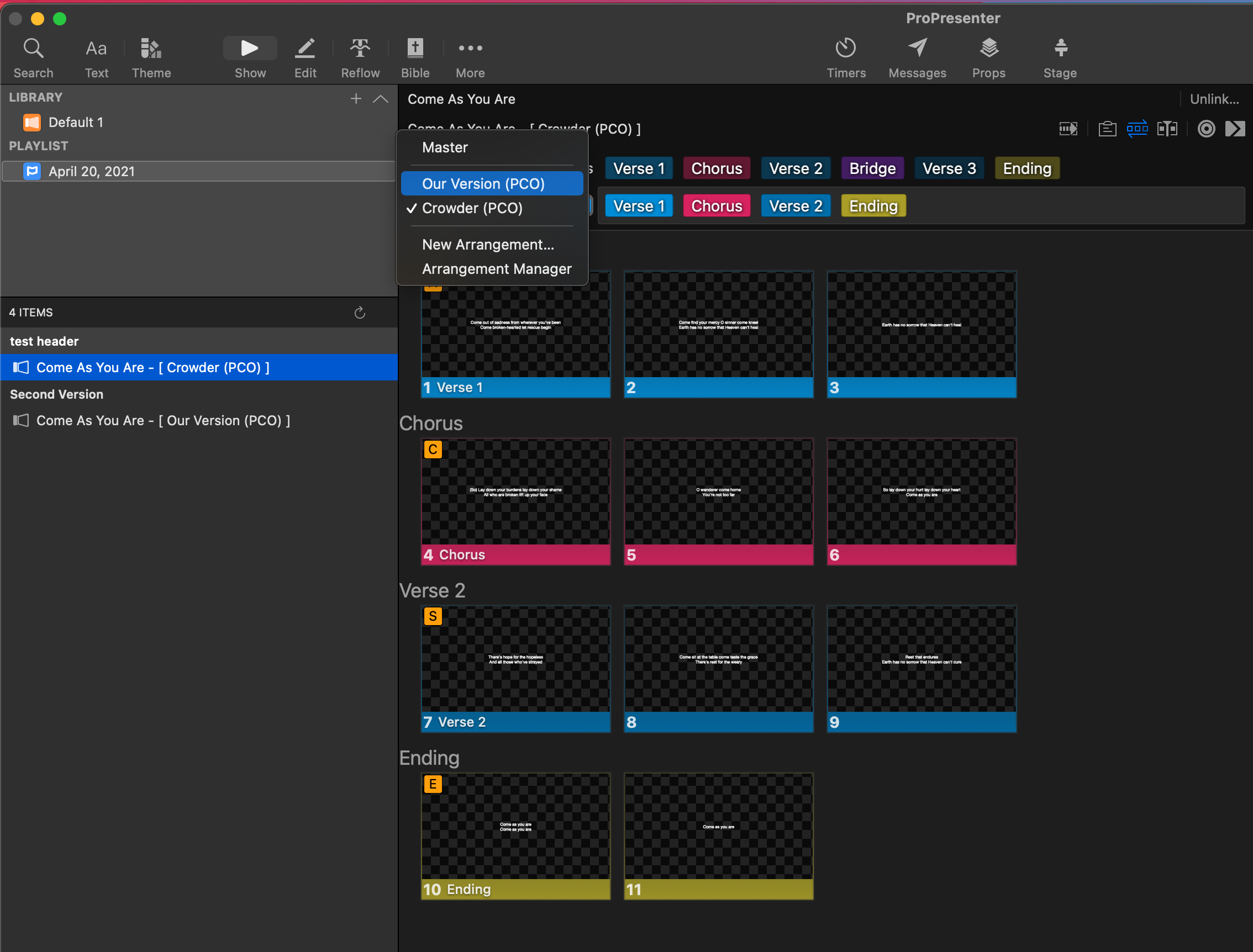Screen dimensions: 1253x952
Task: Refresh the playlist items list
Action: (x=360, y=313)
